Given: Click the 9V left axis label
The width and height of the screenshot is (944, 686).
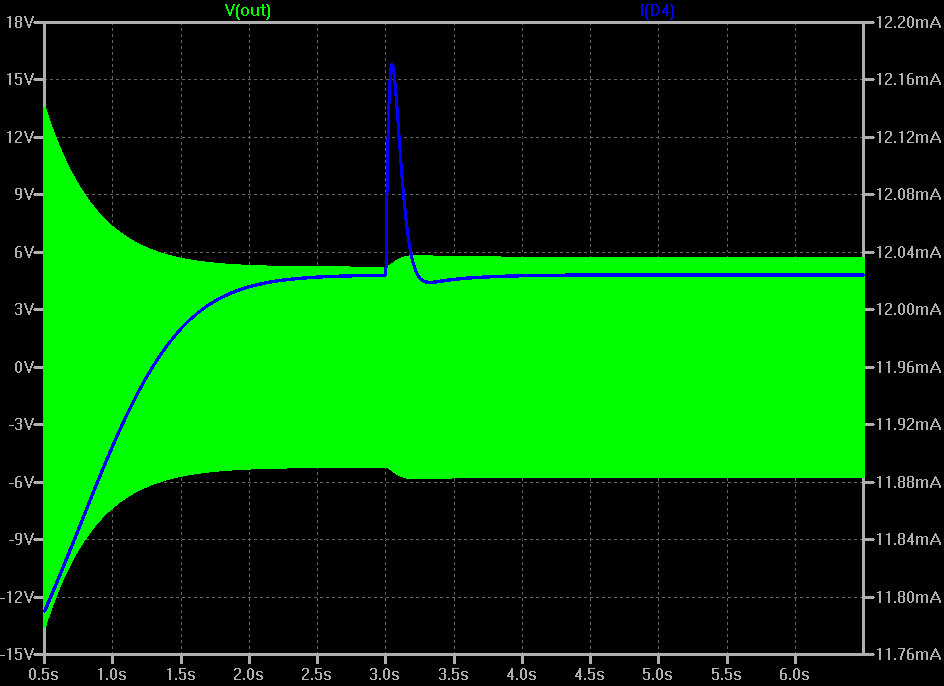Looking at the screenshot, I should pos(24,194).
